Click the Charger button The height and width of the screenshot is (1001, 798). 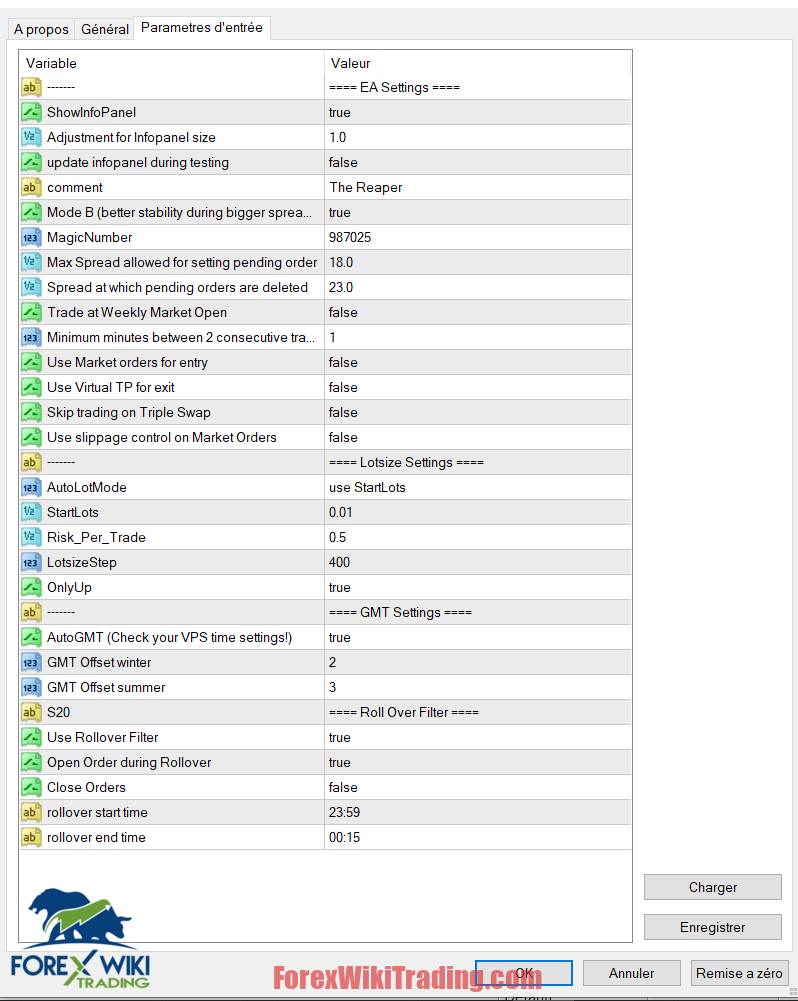(x=712, y=887)
